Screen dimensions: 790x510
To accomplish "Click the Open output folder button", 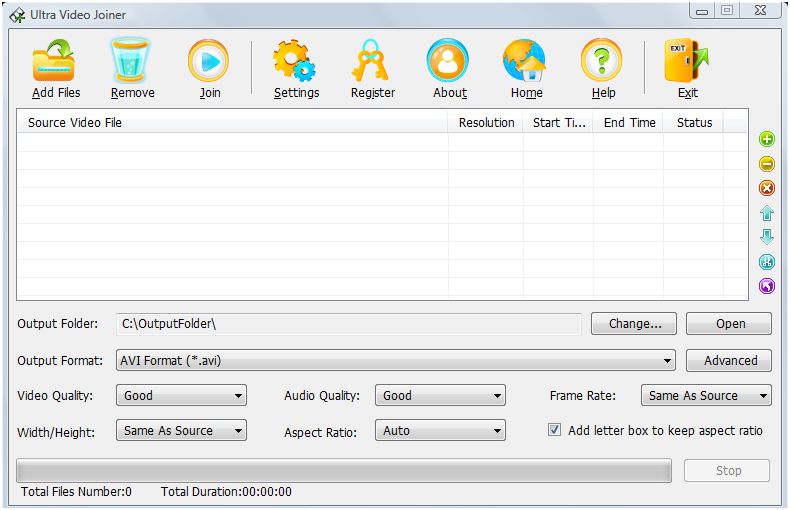I will [x=729, y=324].
